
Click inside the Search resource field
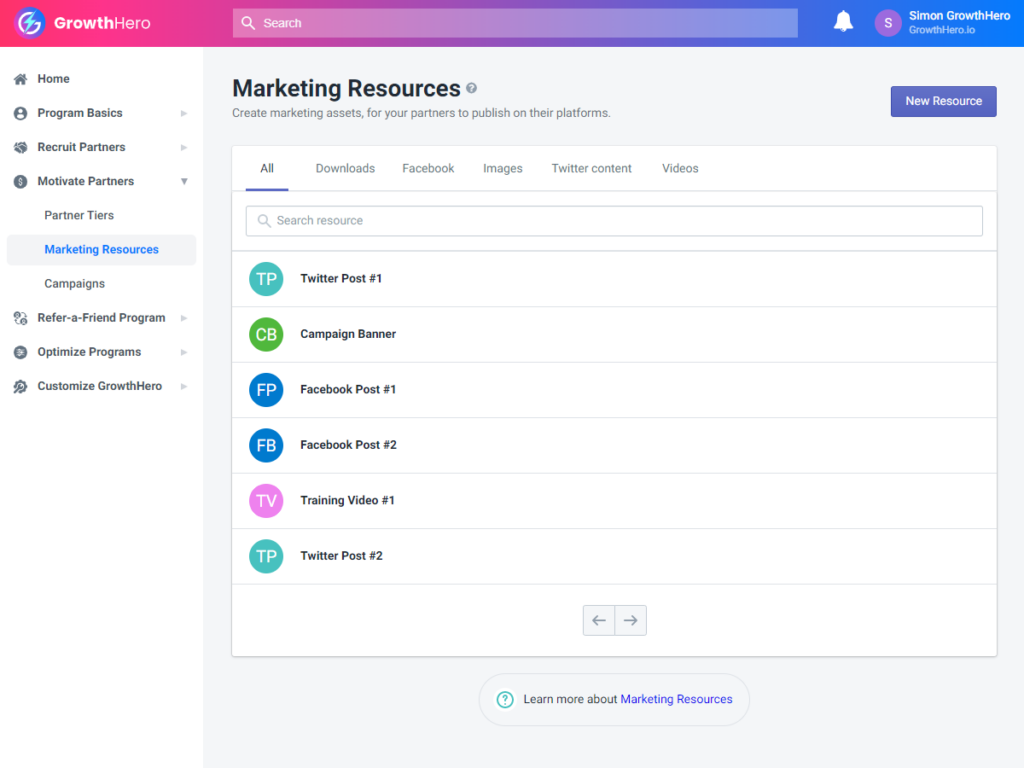[x=613, y=220]
